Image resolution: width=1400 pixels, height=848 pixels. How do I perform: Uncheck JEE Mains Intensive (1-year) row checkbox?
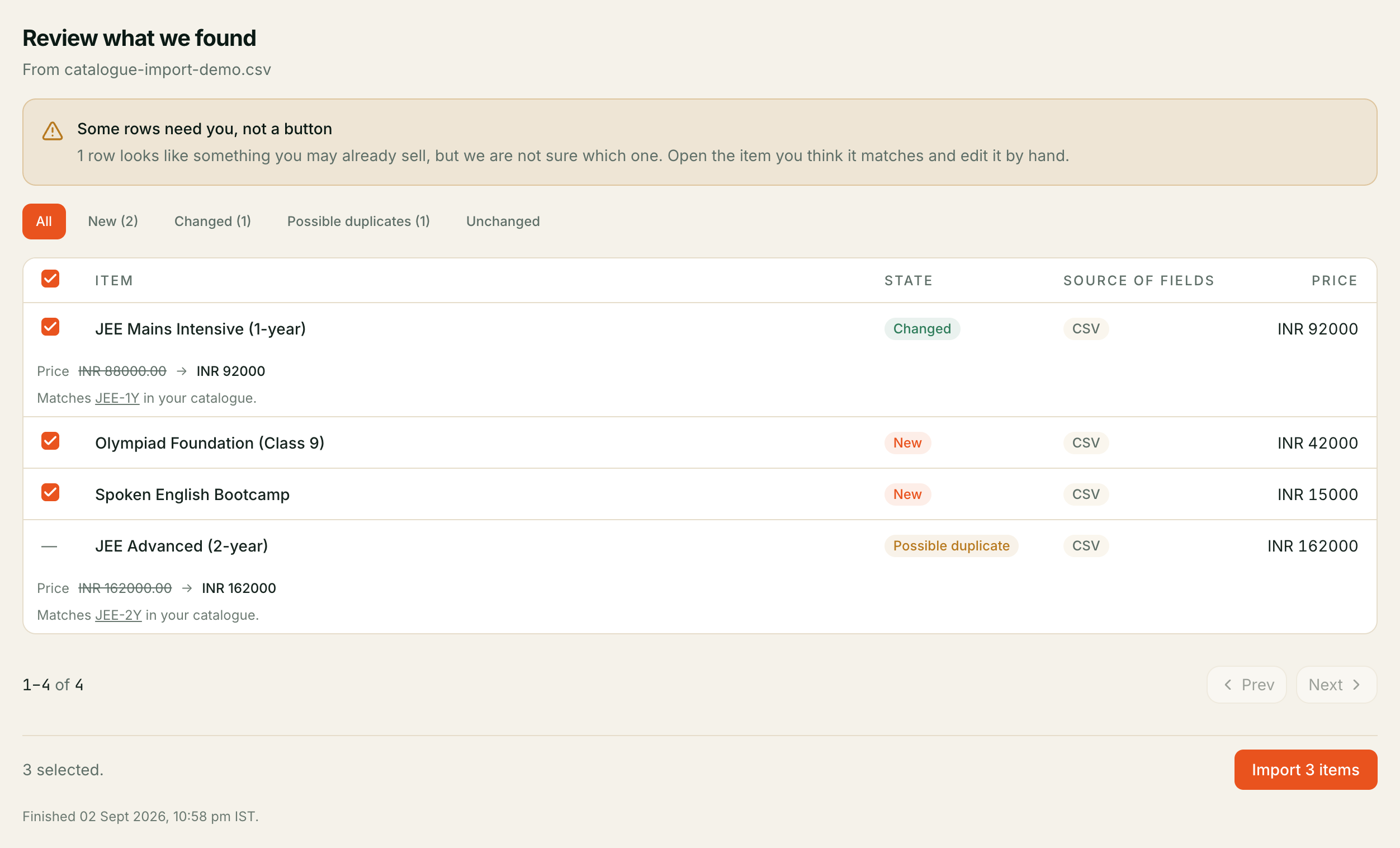tap(50, 327)
